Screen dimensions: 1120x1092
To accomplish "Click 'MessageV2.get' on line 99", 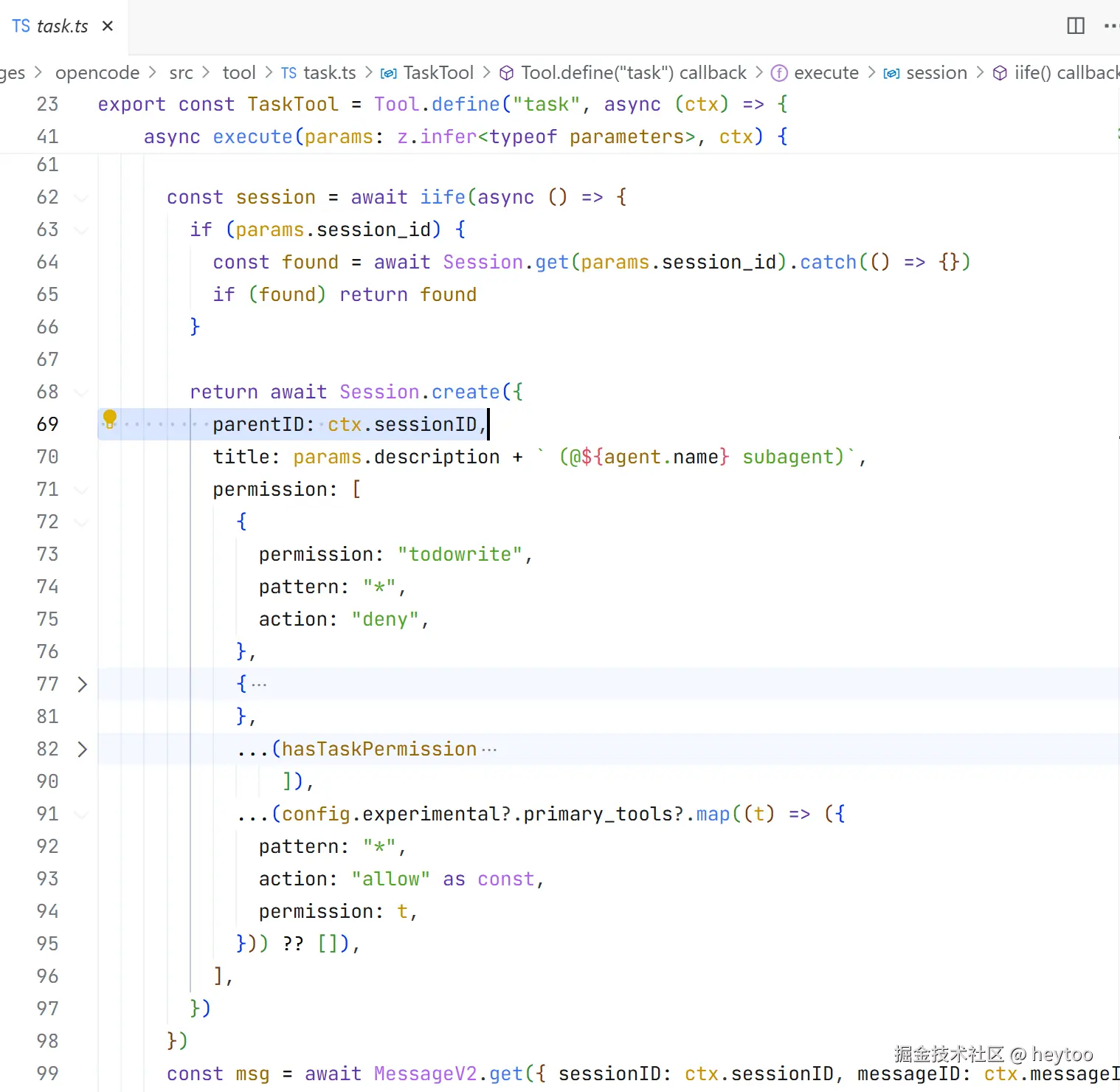I will click(x=448, y=1074).
